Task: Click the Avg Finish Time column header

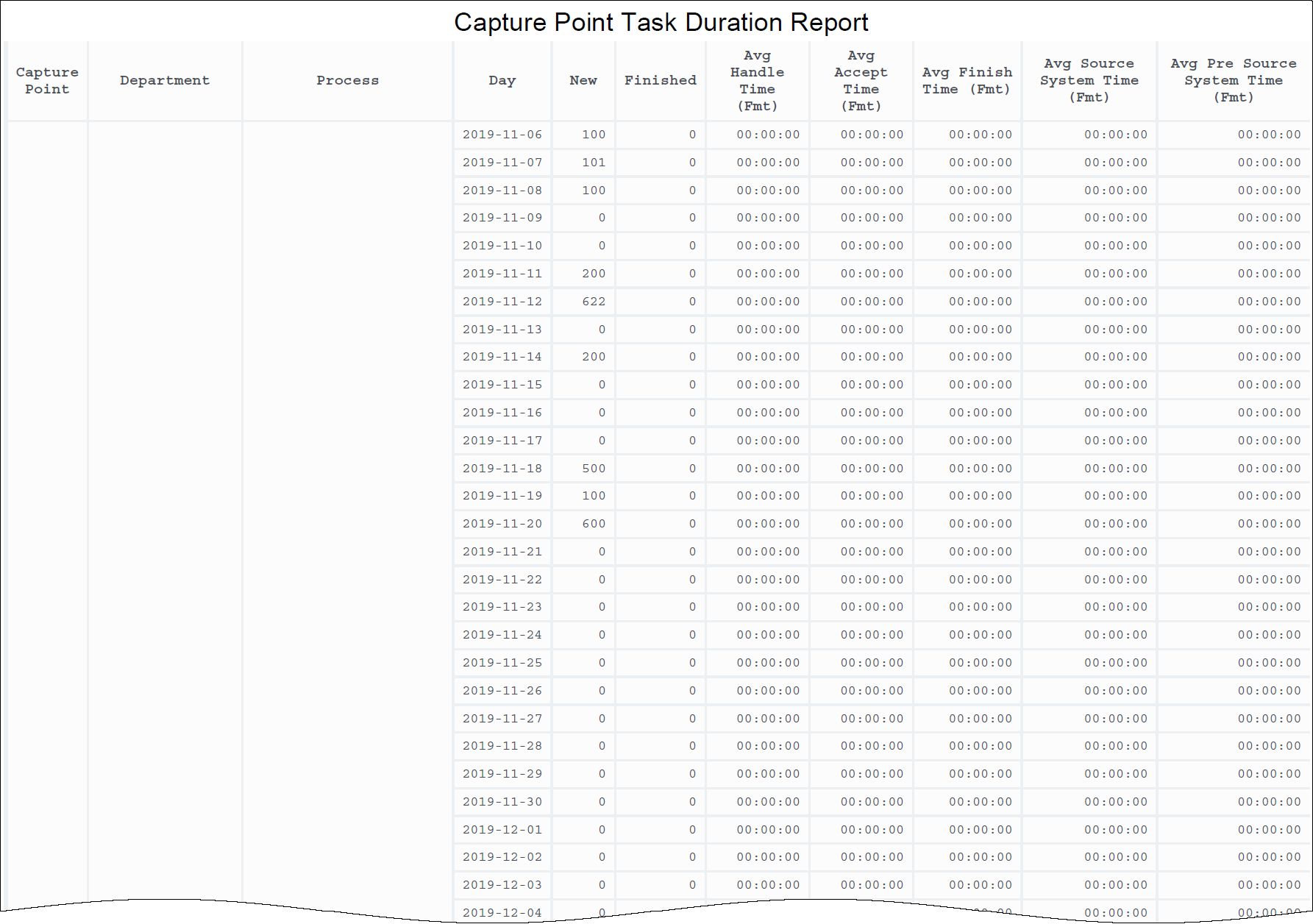Action: tap(967, 81)
